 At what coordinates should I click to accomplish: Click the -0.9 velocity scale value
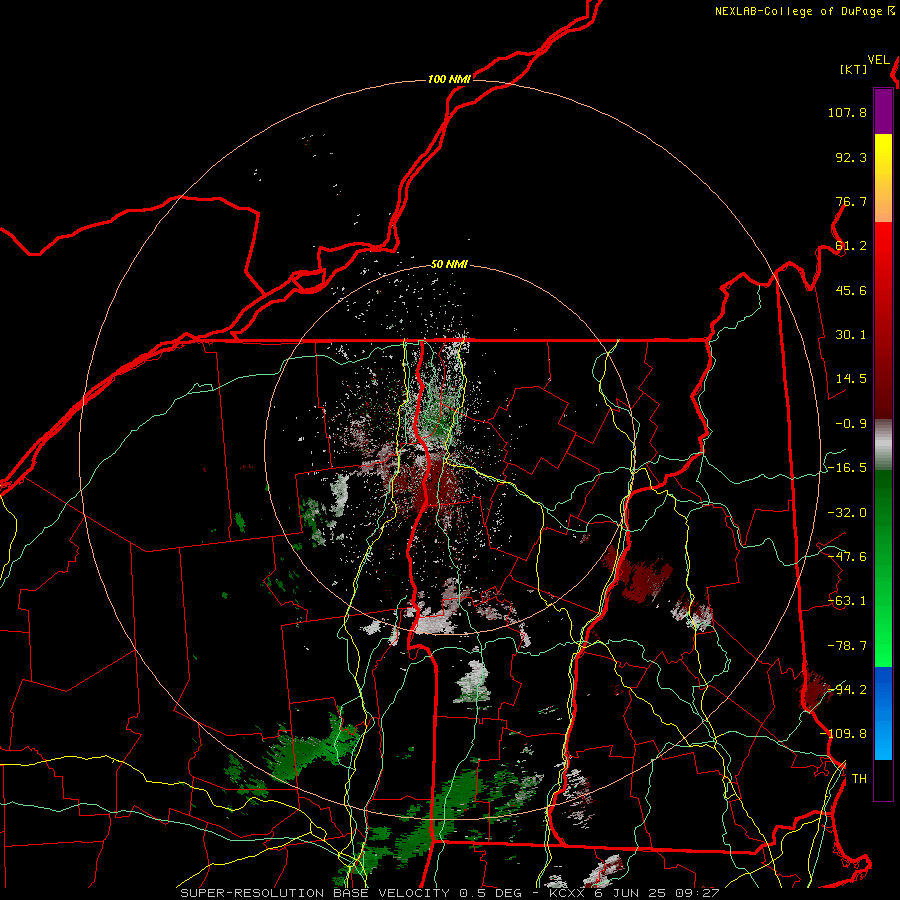coord(851,424)
